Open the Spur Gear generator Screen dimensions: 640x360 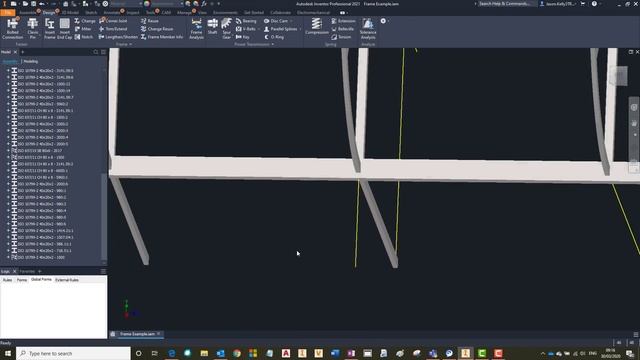227,29
